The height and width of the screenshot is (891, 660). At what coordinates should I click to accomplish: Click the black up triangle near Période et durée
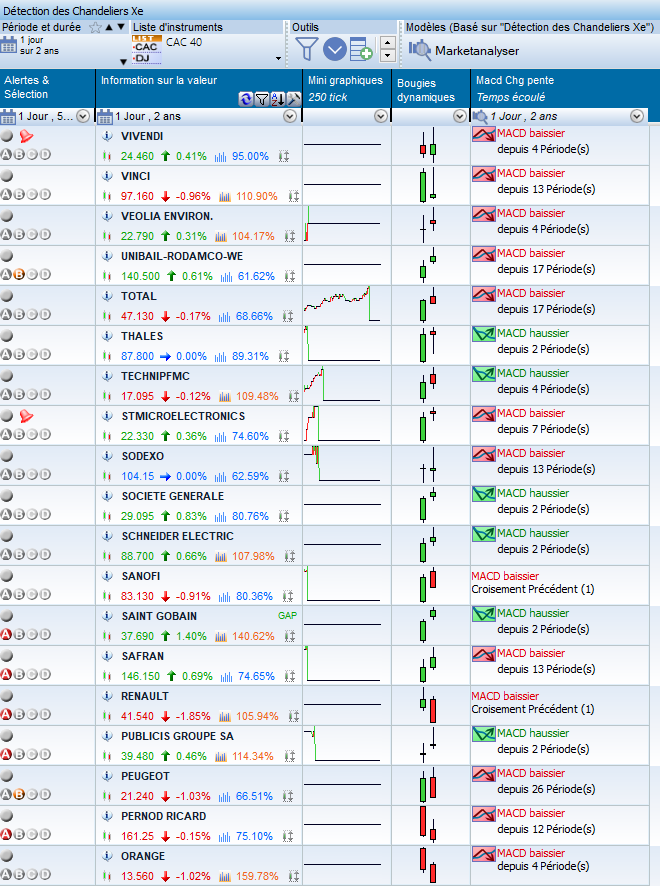109,27
